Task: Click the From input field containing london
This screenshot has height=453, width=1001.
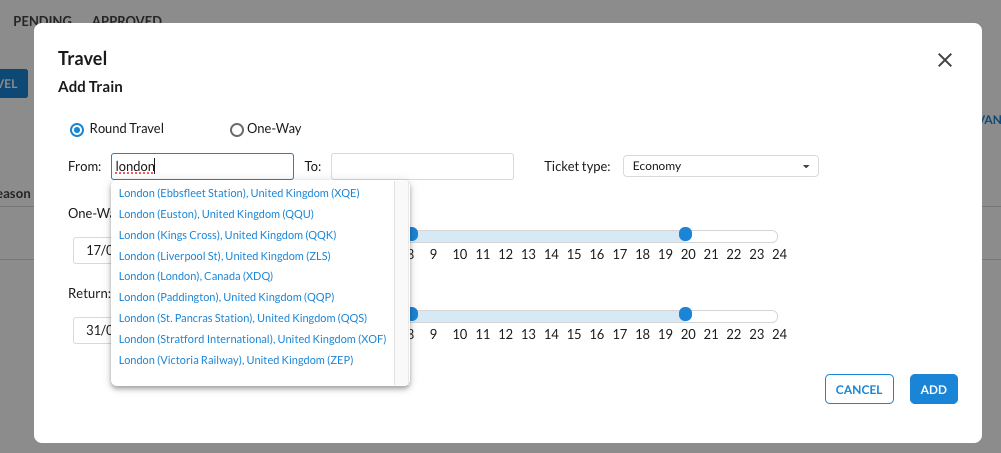Action: 202,167
